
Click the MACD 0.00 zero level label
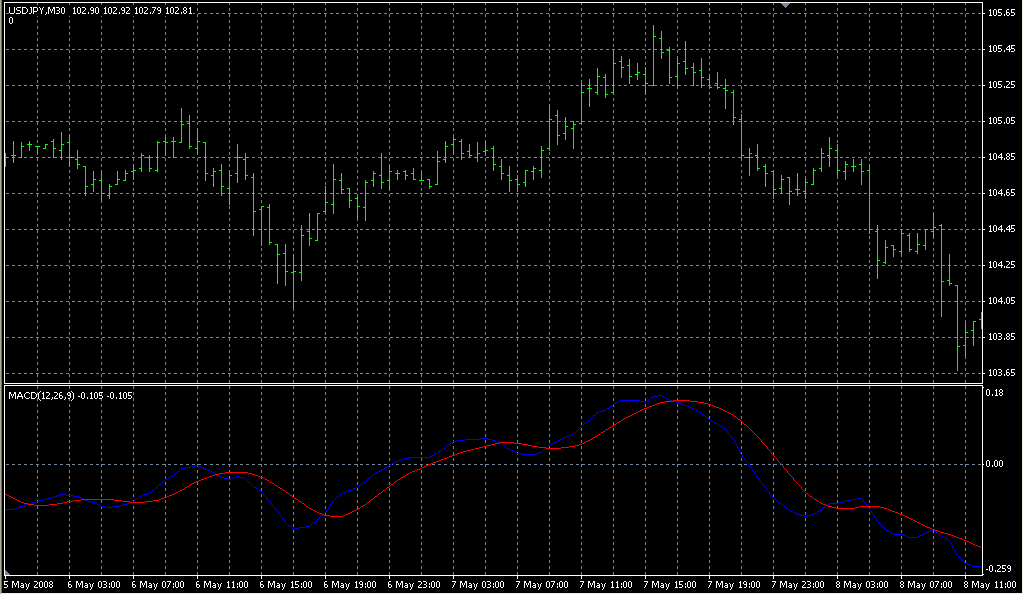click(994, 464)
